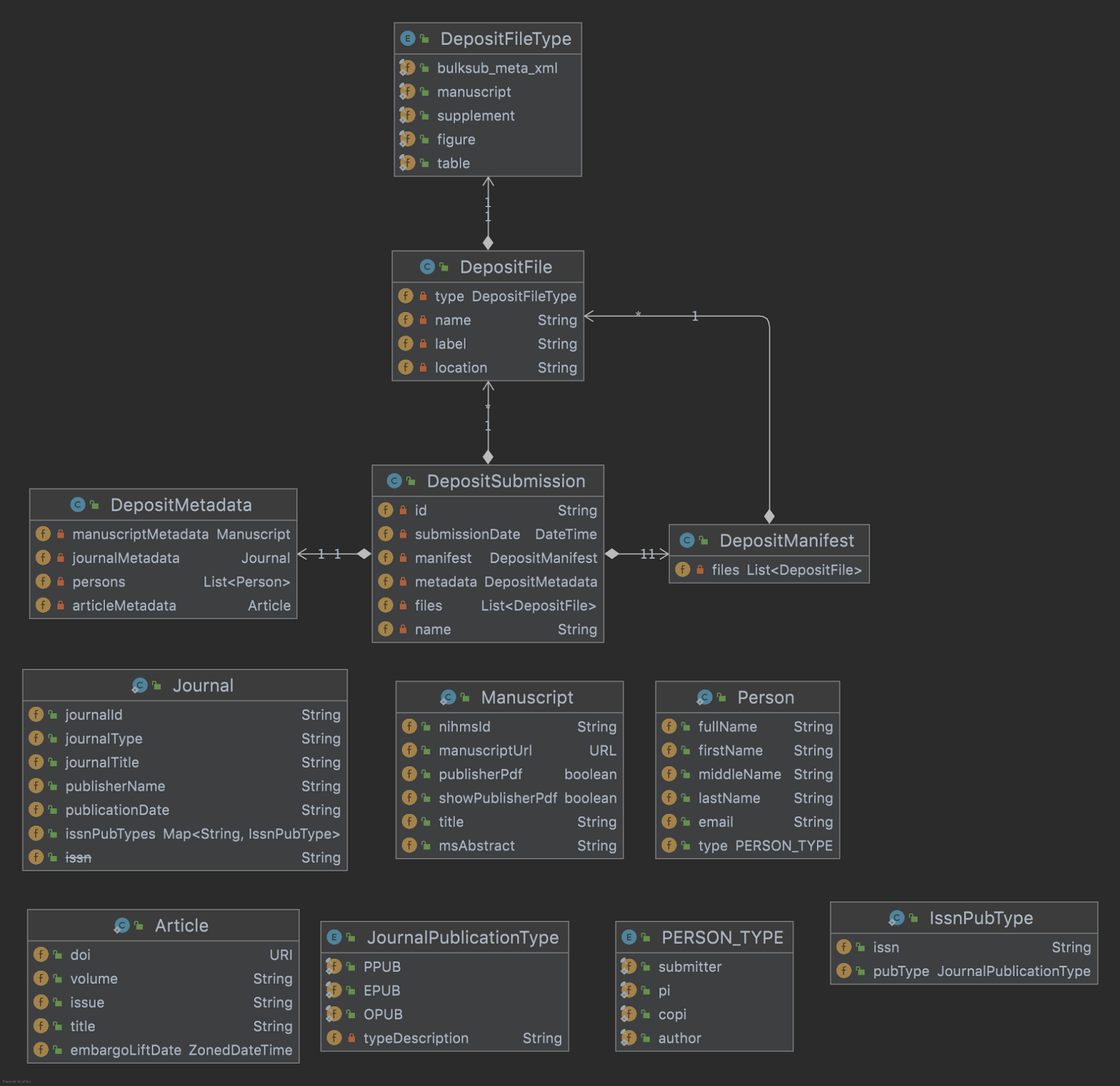Click the enum icon beside DepositFileType
This screenshot has height=1086, width=1120.
tap(407, 38)
